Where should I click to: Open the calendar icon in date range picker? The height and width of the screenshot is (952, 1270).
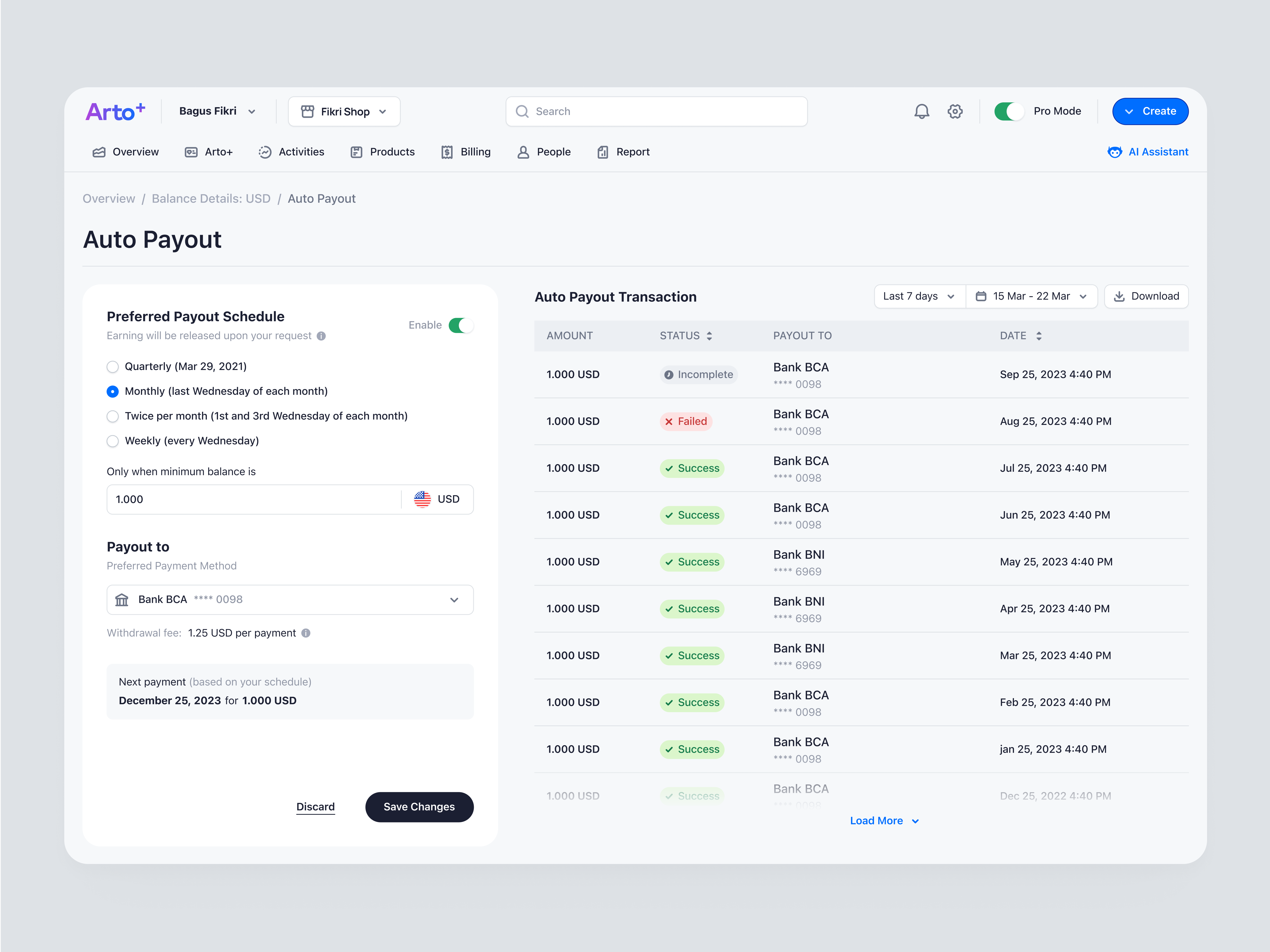point(981,296)
